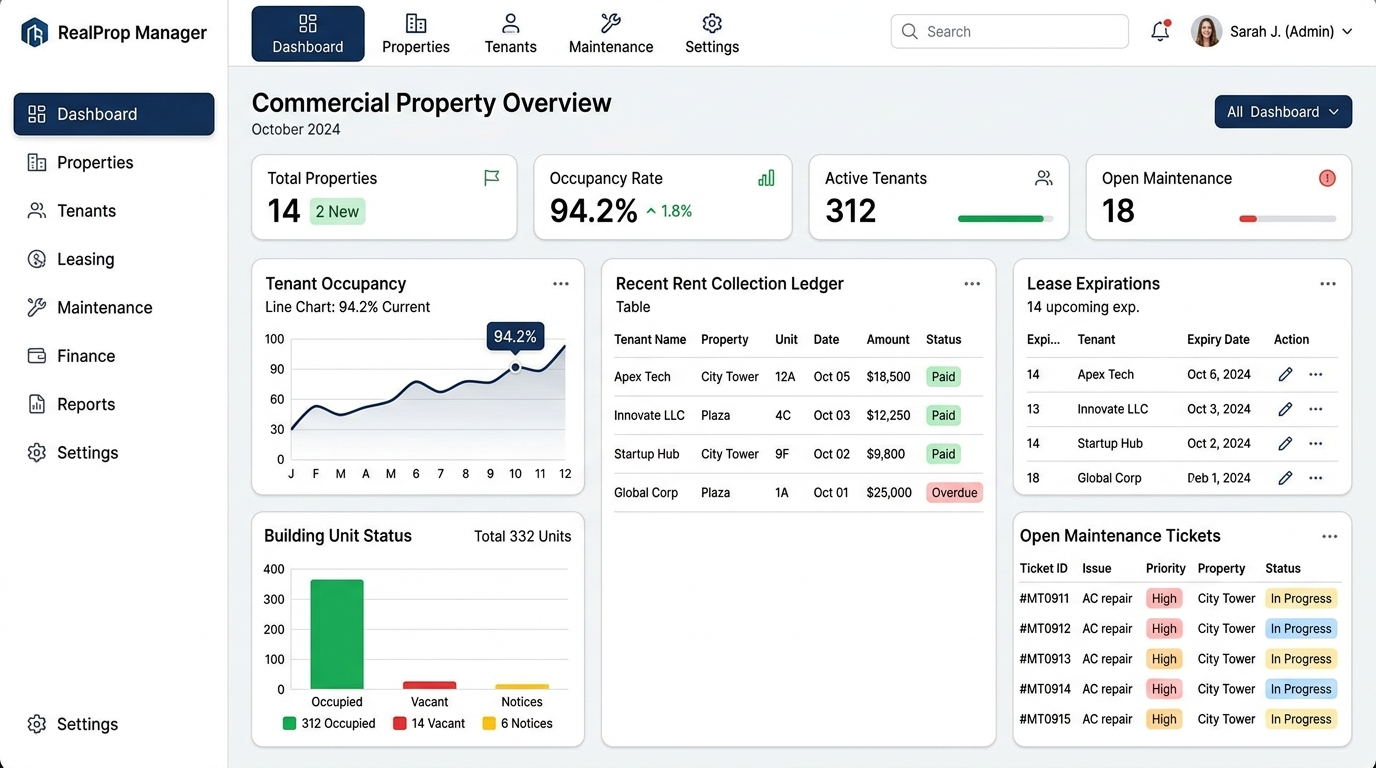Viewport: 1376px width, 768px height.
Task: Edit the Innovate LLC lease expiration
Action: 1285,409
